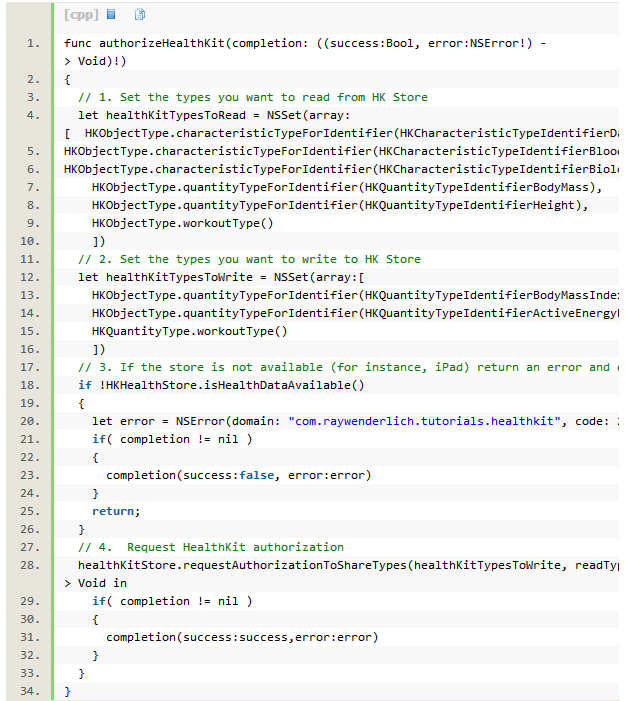626x701 pixels.
Task: Click line number 1 in the gutter
Action: click(x=34, y=43)
